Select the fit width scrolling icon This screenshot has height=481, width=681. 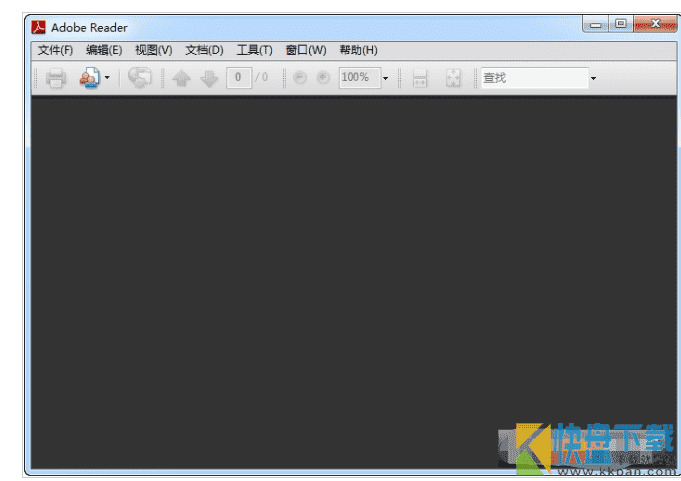point(420,79)
